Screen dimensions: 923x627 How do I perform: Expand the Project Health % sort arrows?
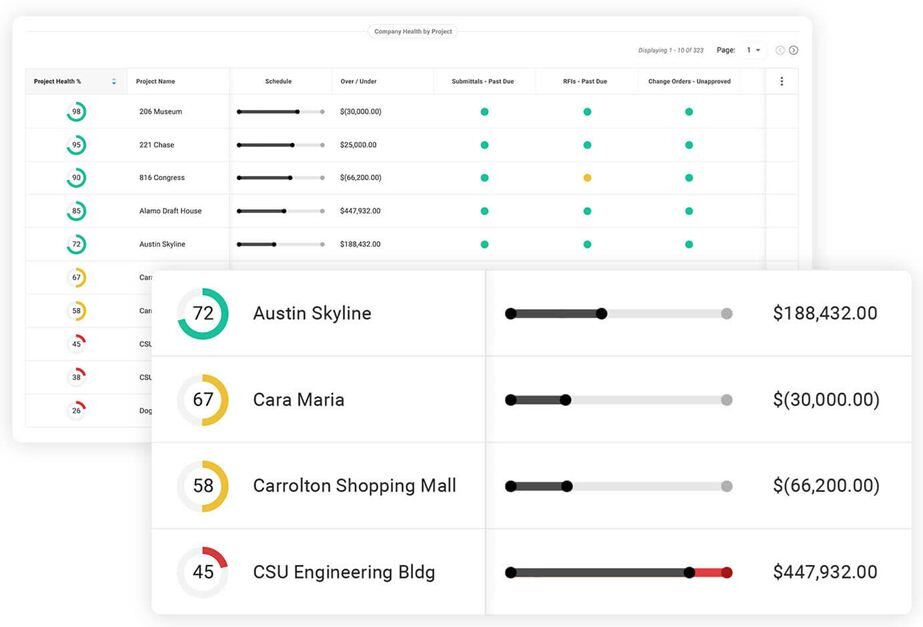(x=113, y=81)
